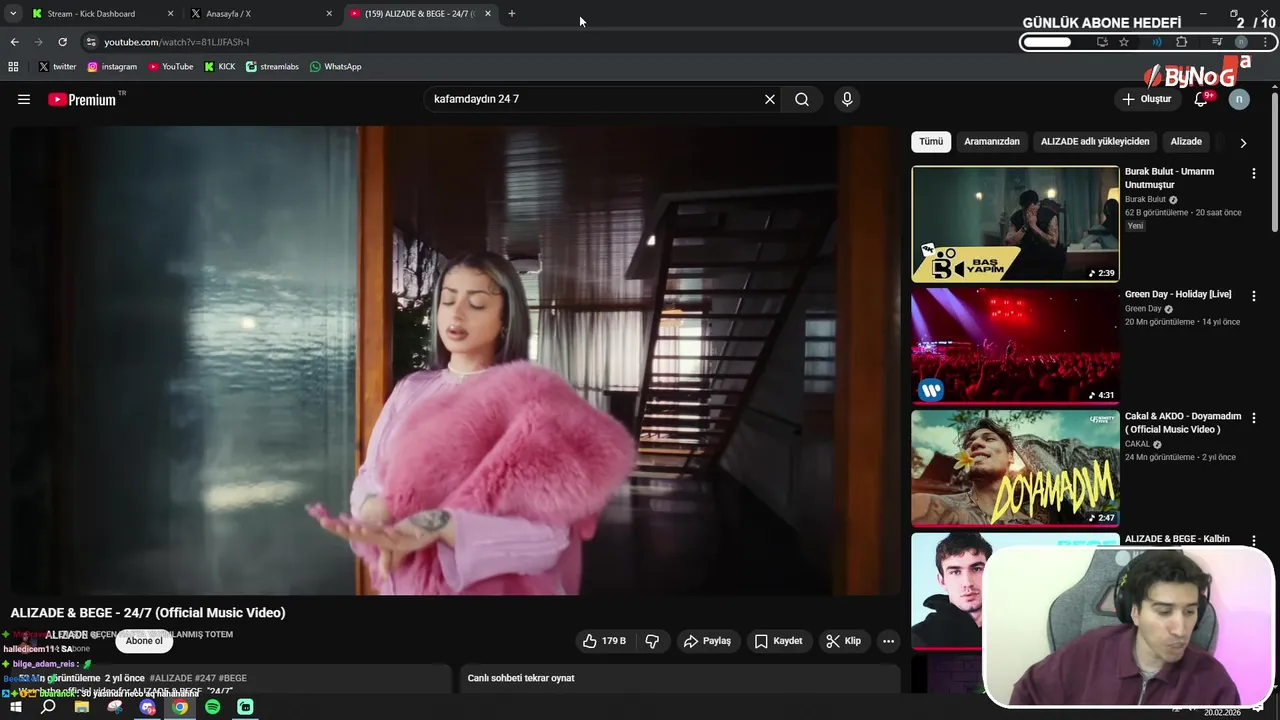Open the Windows Start menu
The width and height of the screenshot is (1280, 720).
16,707
